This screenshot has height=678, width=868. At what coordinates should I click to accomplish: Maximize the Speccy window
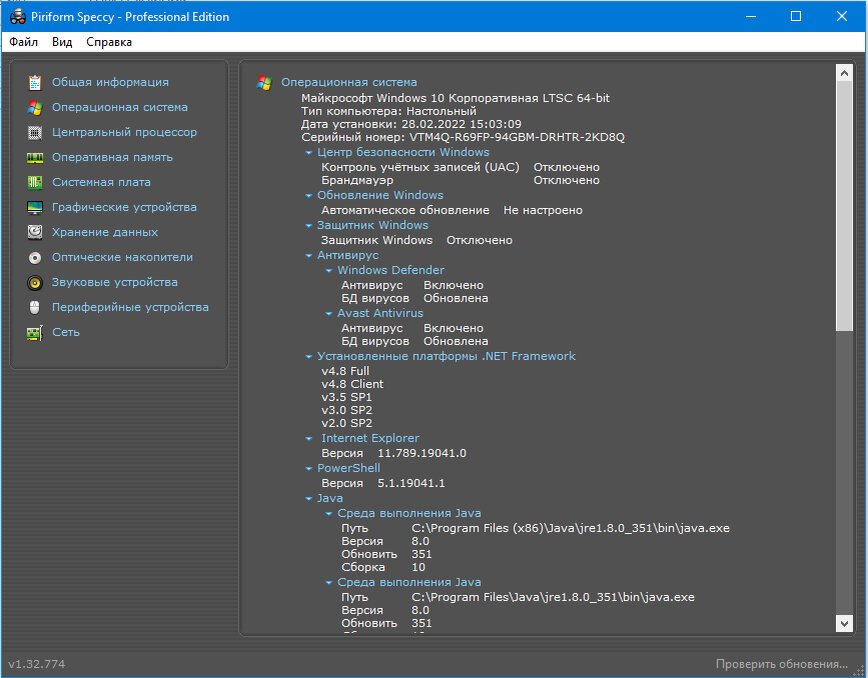(x=796, y=17)
